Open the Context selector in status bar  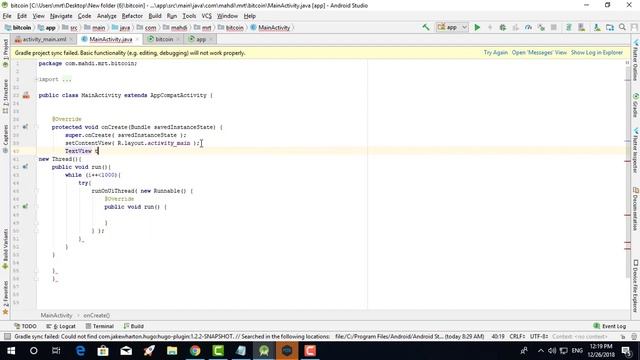pos(580,336)
